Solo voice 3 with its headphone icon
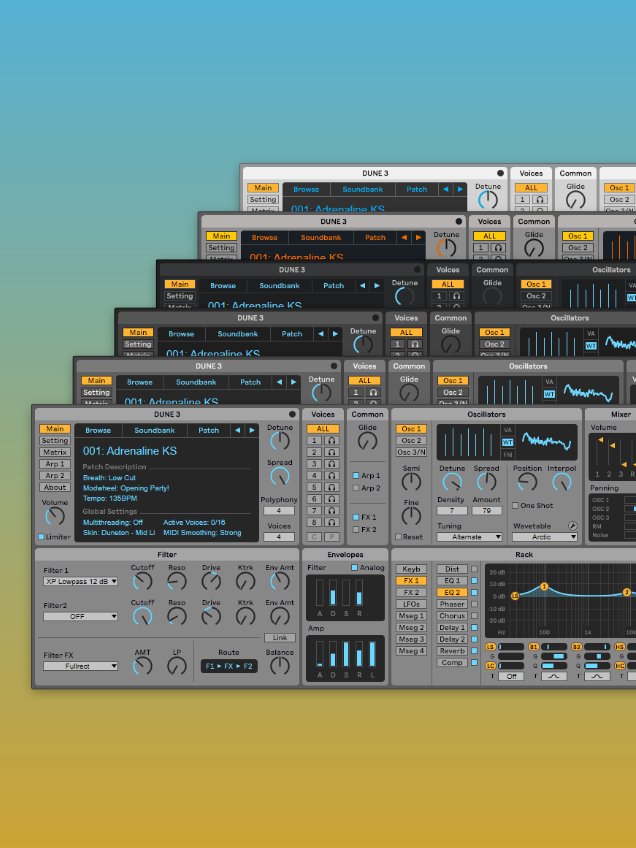The height and width of the screenshot is (848, 636). tap(332, 464)
